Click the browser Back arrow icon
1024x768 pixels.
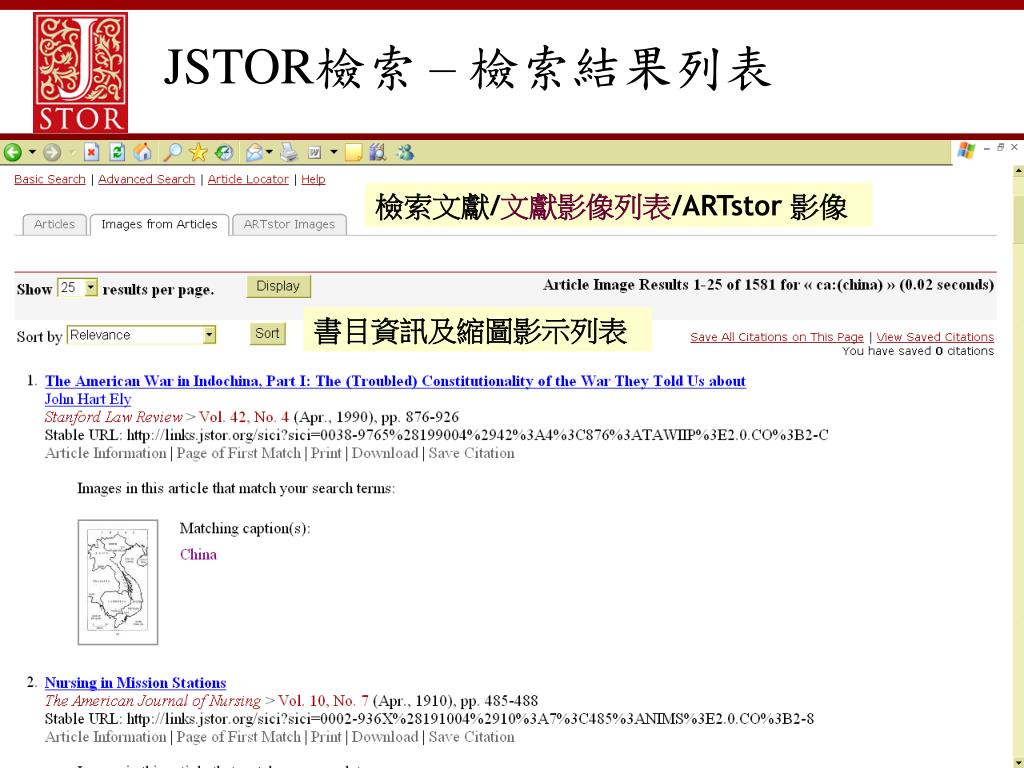coord(12,153)
